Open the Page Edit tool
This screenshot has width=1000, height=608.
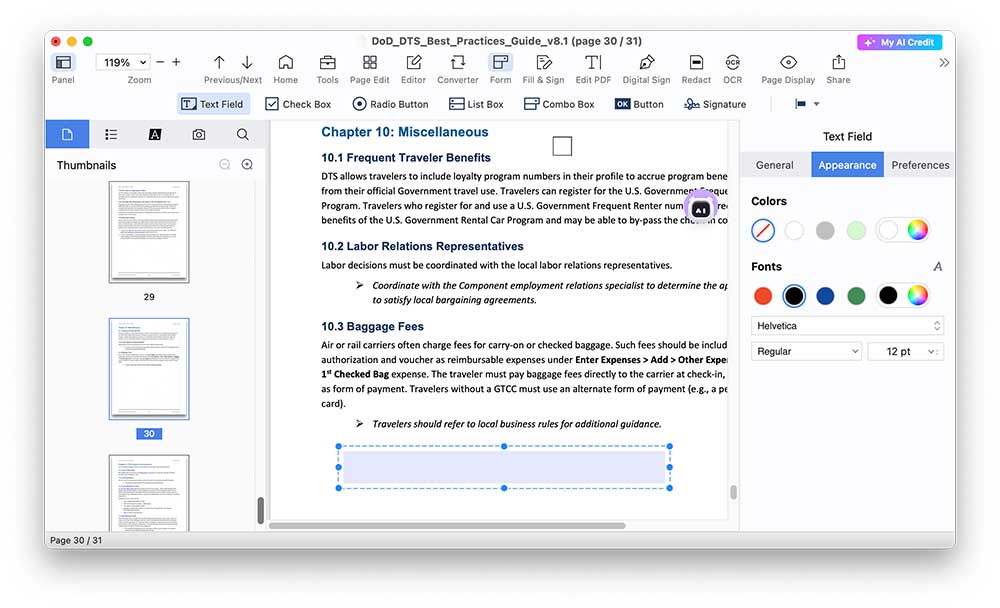point(370,63)
